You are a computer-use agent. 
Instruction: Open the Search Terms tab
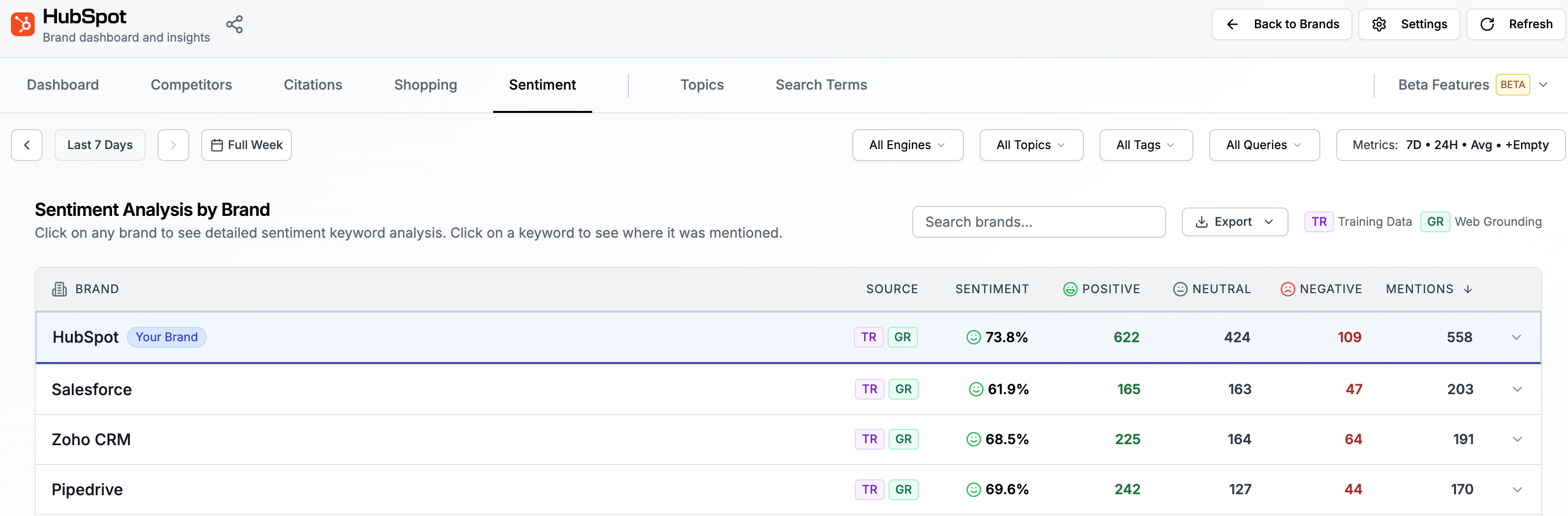(x=821, y=85)
